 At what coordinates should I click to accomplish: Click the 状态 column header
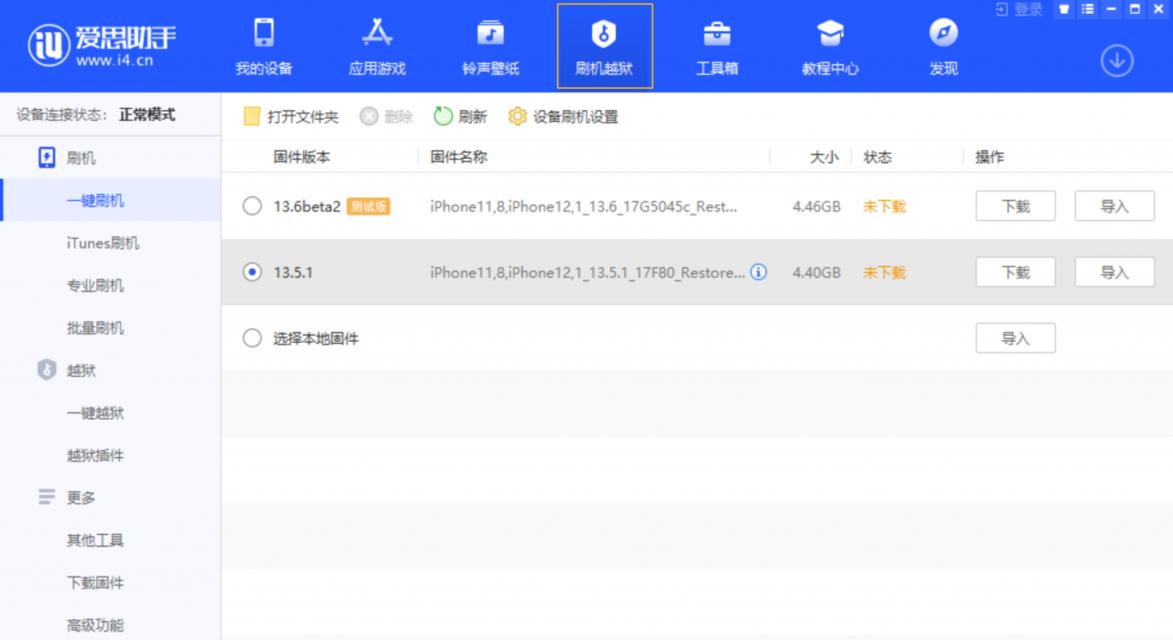coord(878,157)
